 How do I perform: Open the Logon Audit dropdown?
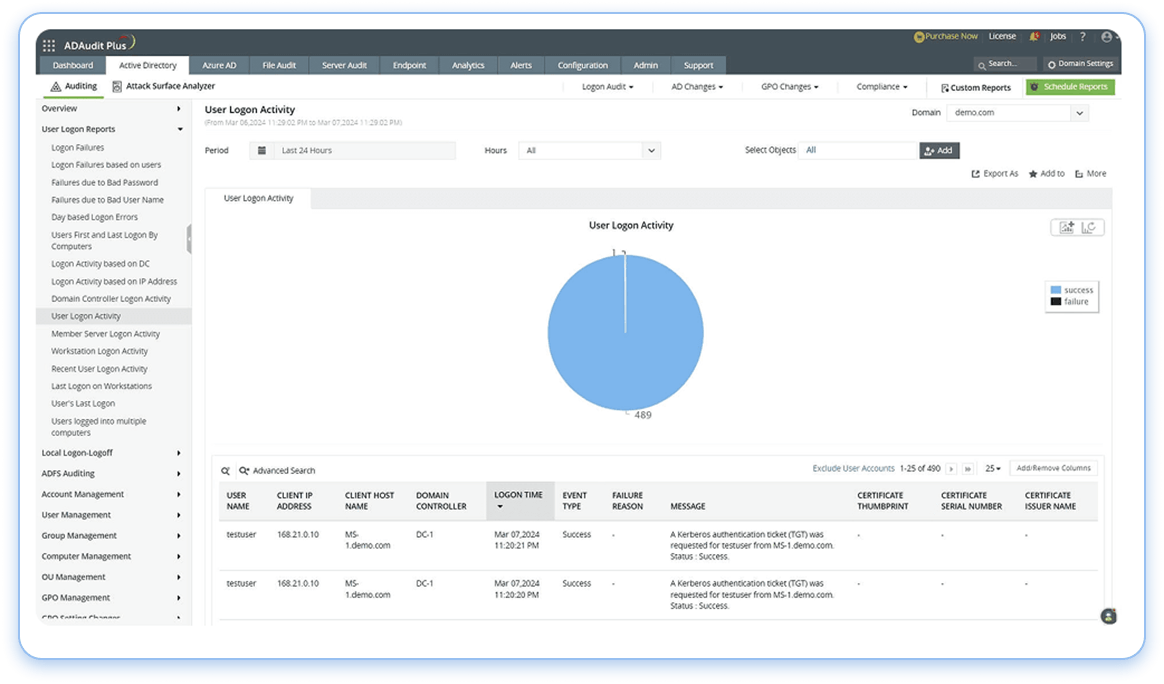[607, 87]
